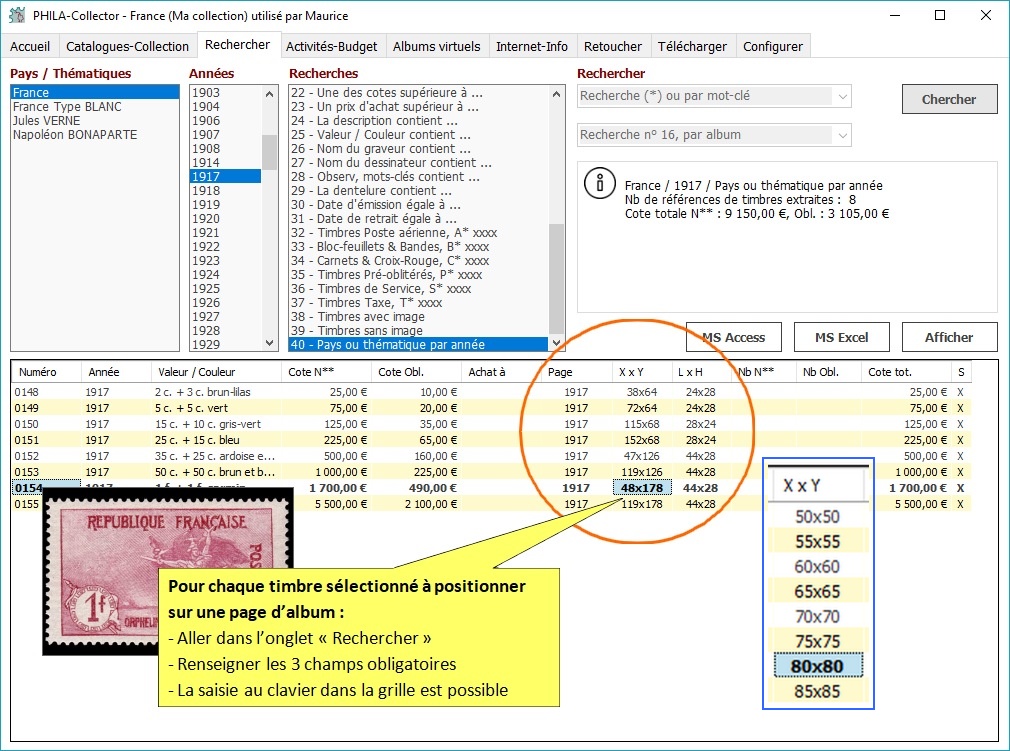Choose 65x65 in X x Y list
This screenshot has width=1010, height=751.
(817, 591)
